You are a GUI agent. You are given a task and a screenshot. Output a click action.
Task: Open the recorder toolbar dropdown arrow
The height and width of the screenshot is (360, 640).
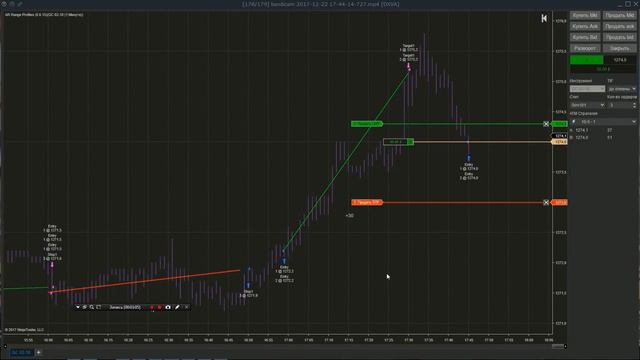click(78, 307)
